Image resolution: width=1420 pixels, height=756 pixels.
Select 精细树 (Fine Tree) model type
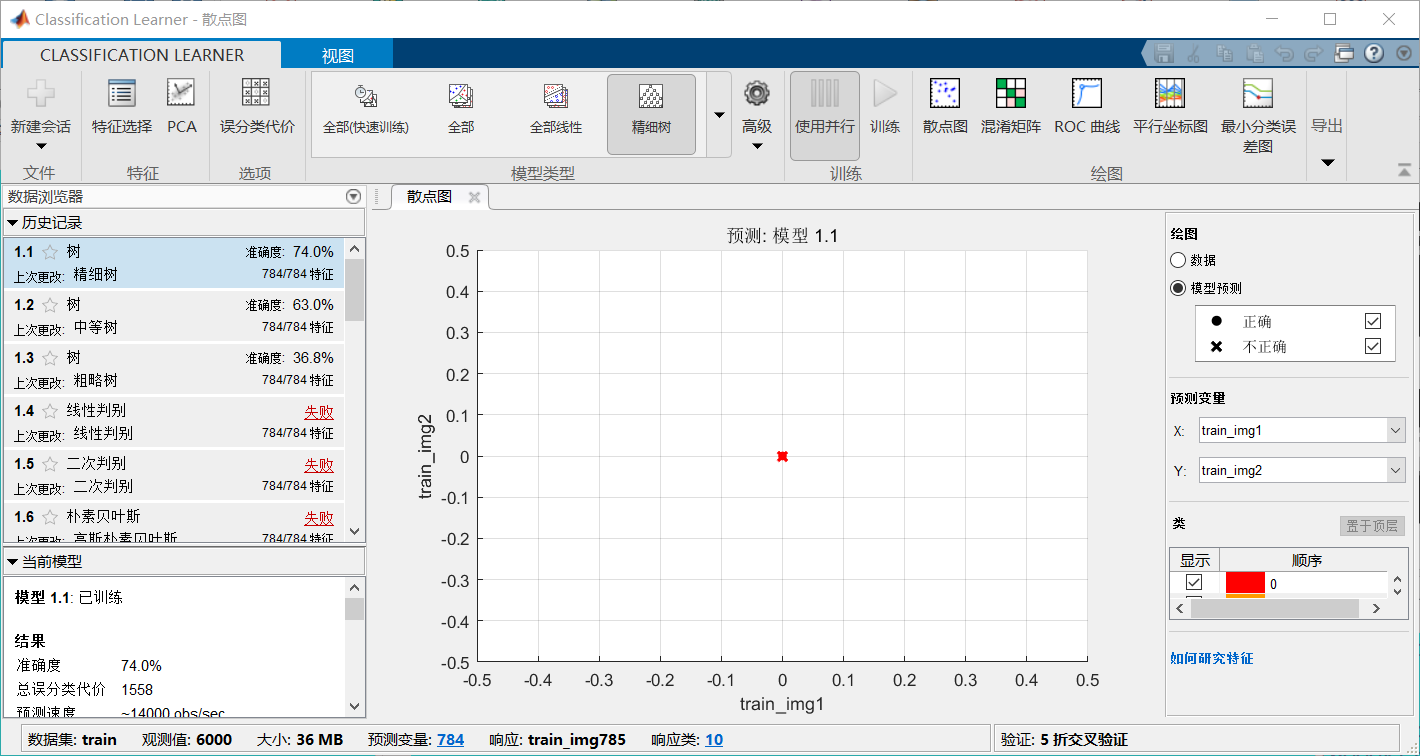(x=651, y=113)
